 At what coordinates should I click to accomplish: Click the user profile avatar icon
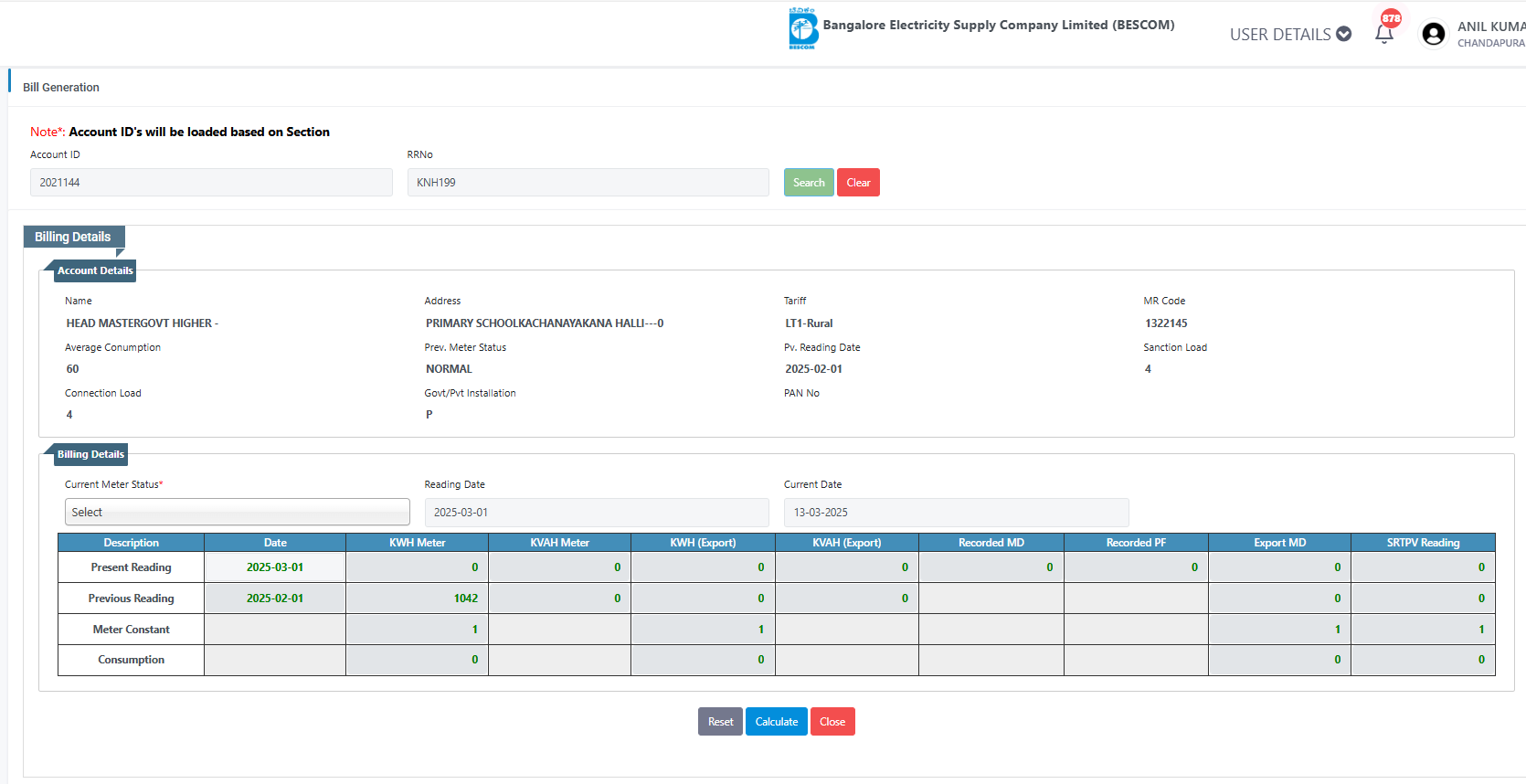coord(1434,35)
